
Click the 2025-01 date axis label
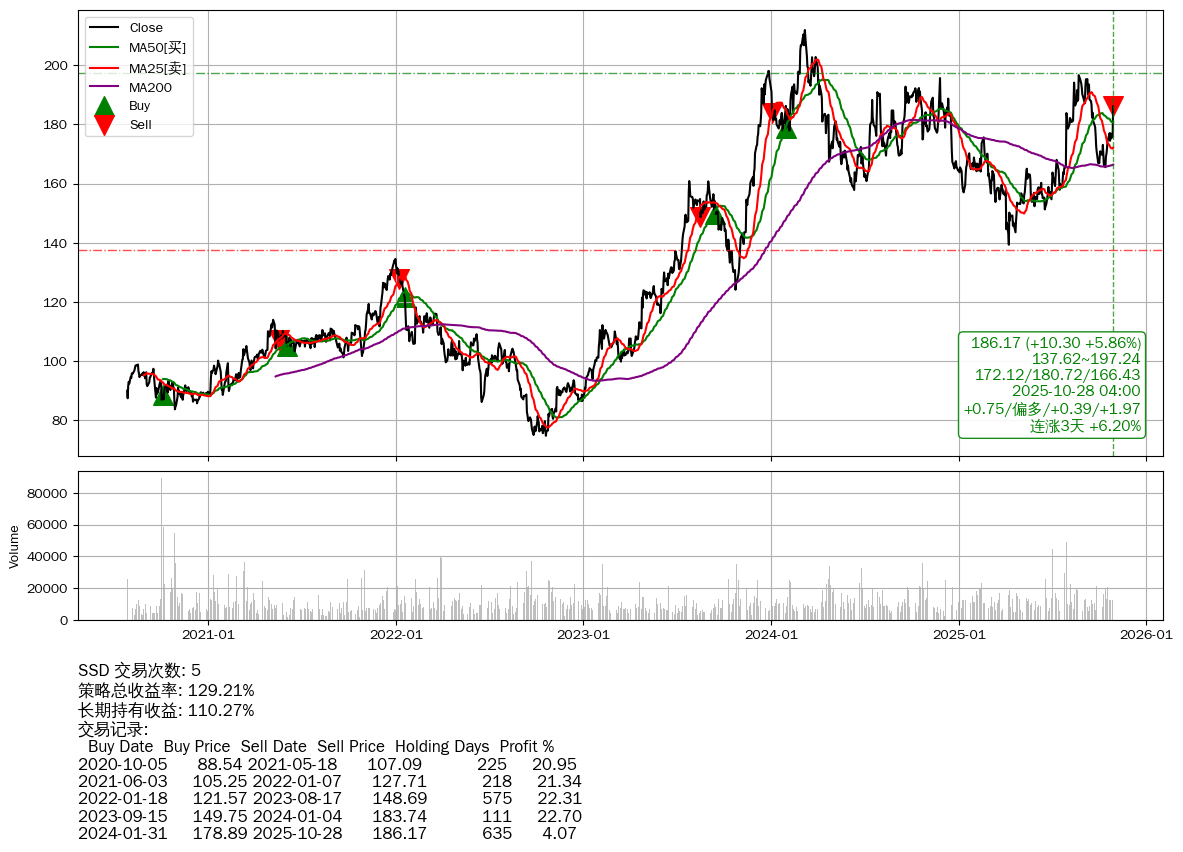tap(958, 634)
